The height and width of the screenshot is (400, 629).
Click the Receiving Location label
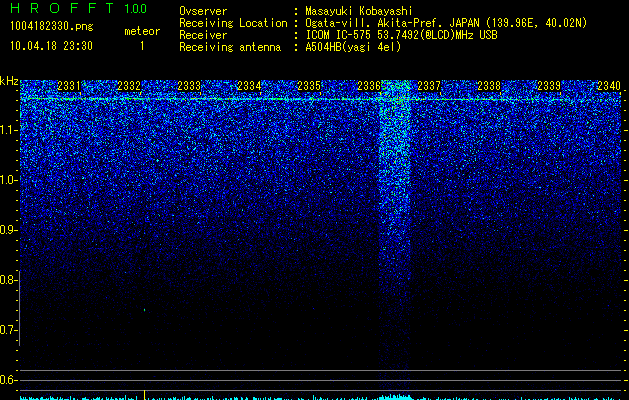(233, 23)
